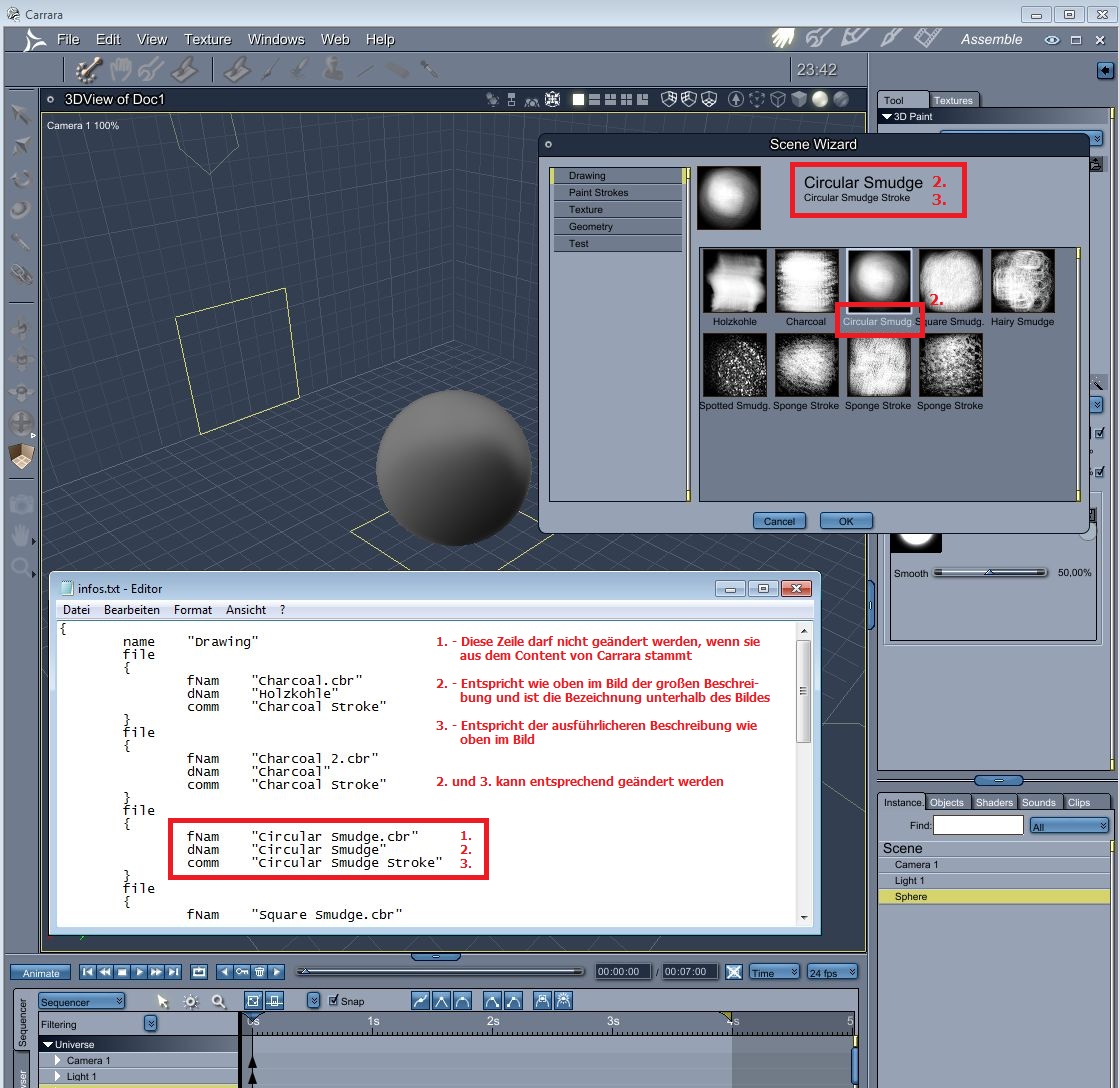1119x1088 pixels.
Task: Select the Holzkohle brush thumbnail
Action: point(734,281)
